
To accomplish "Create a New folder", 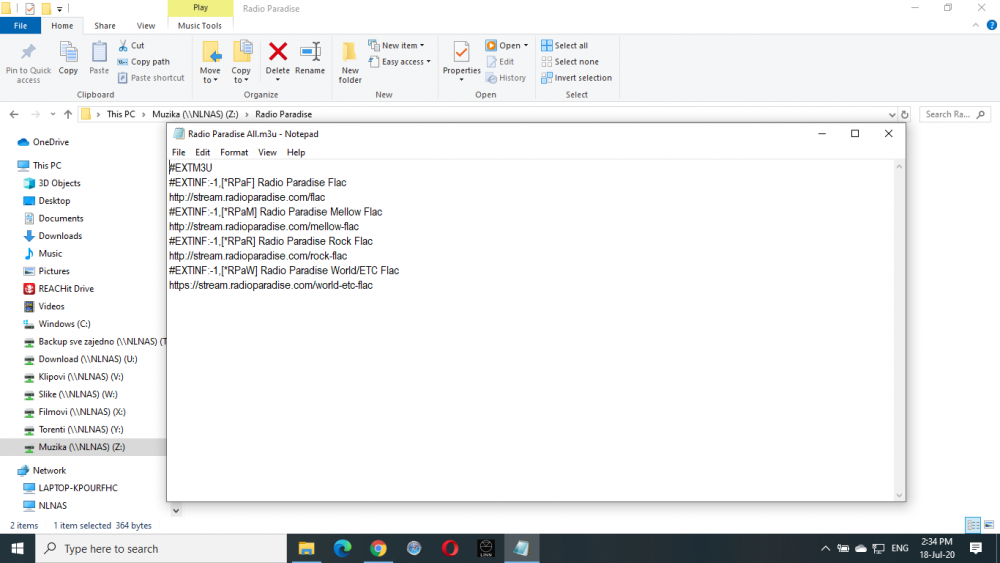I will (350, 62).
